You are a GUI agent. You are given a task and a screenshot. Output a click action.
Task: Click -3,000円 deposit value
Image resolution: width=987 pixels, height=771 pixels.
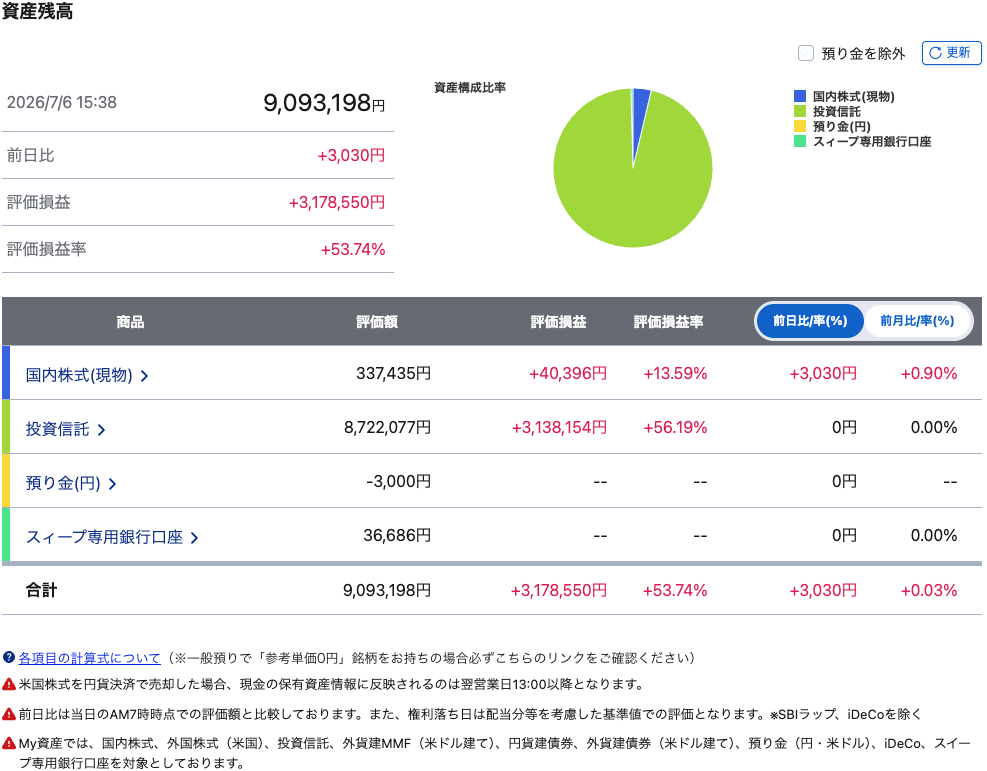[398, 482]
